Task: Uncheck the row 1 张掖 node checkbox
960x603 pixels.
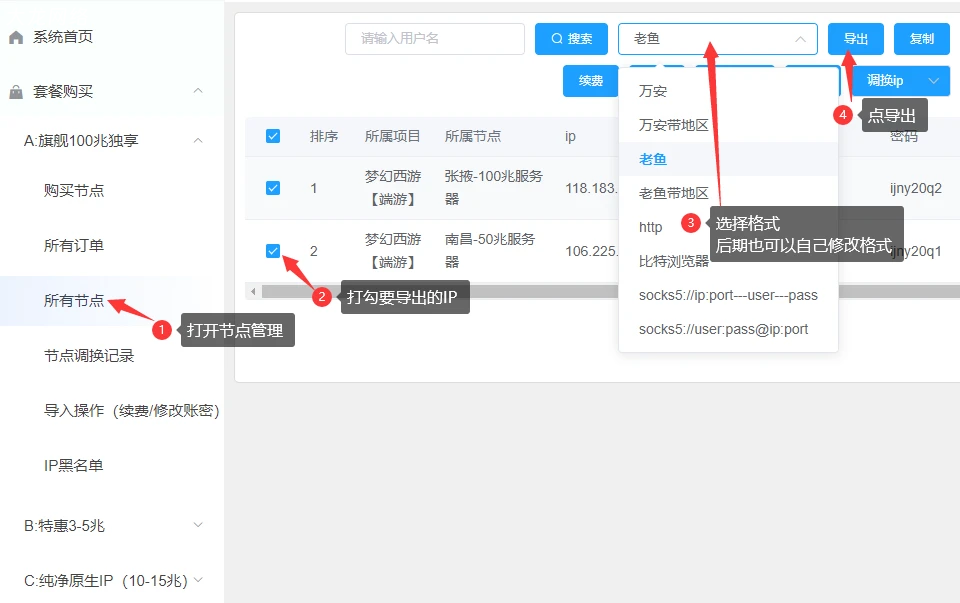Action: (273, 188)
